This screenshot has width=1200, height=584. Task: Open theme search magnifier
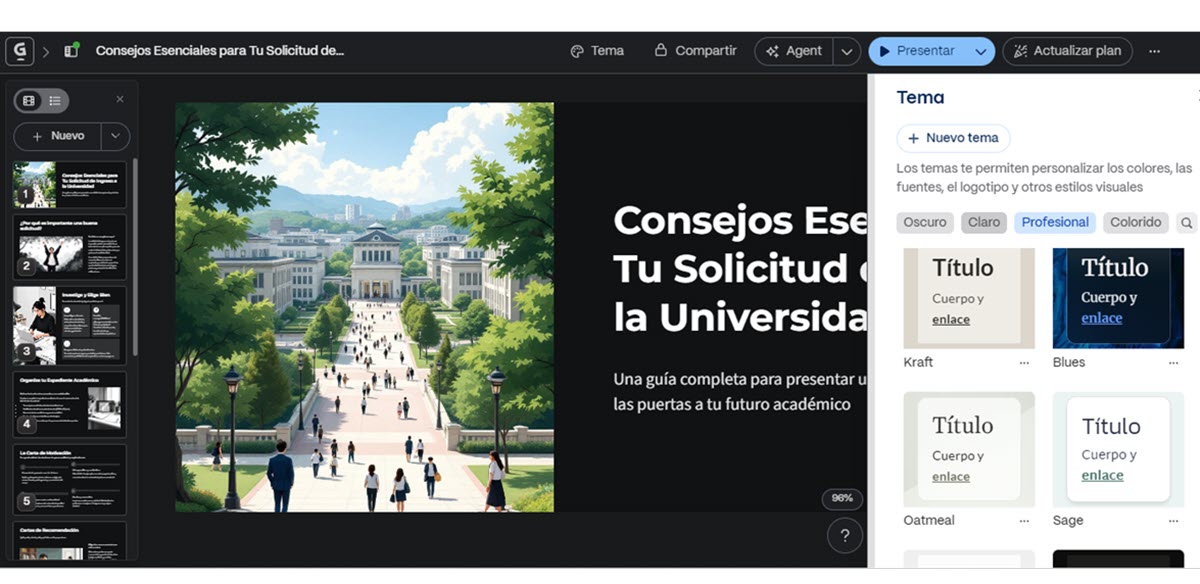click(1186, 223)
